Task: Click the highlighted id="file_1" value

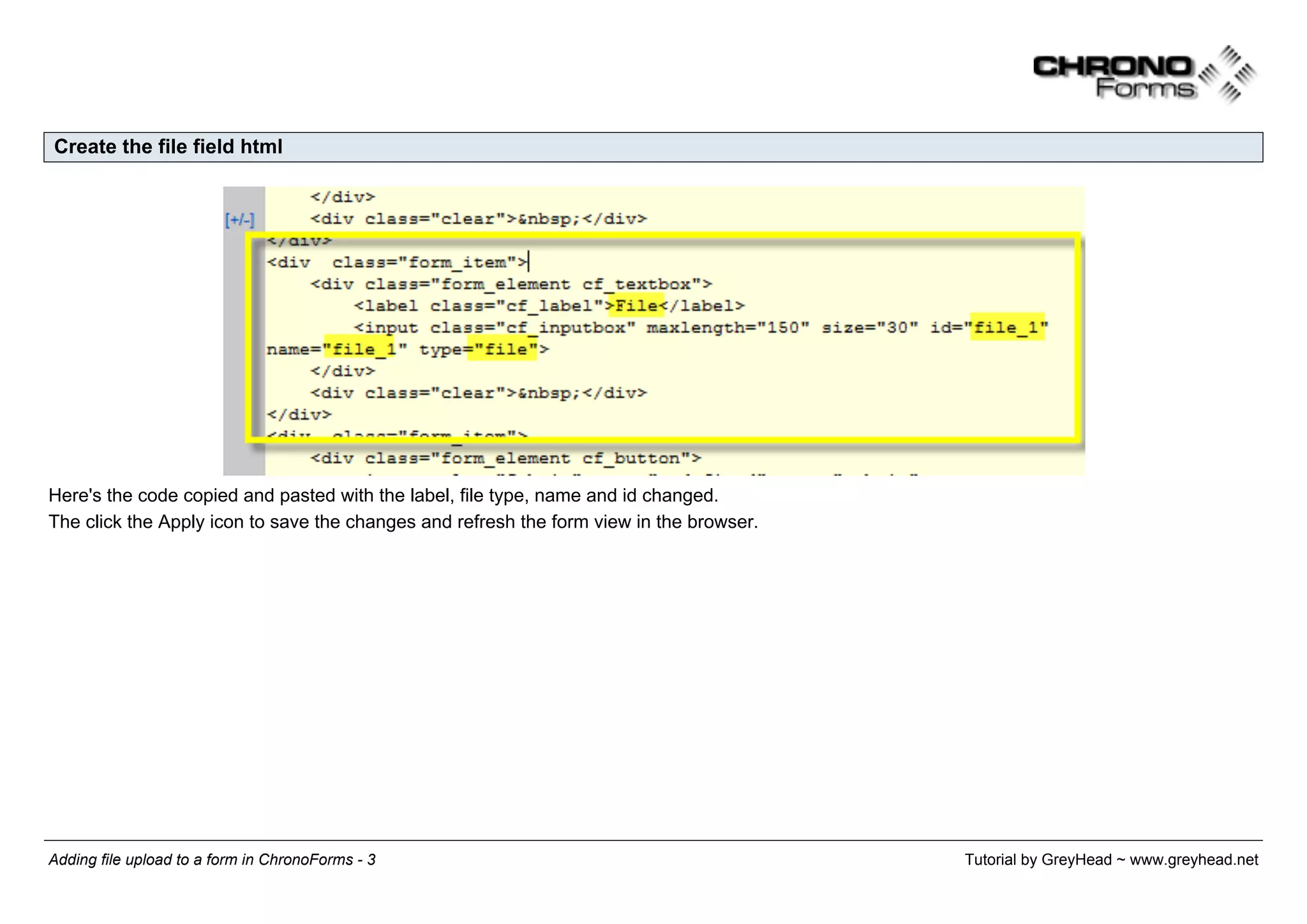Action: (x=1007, y=327)
